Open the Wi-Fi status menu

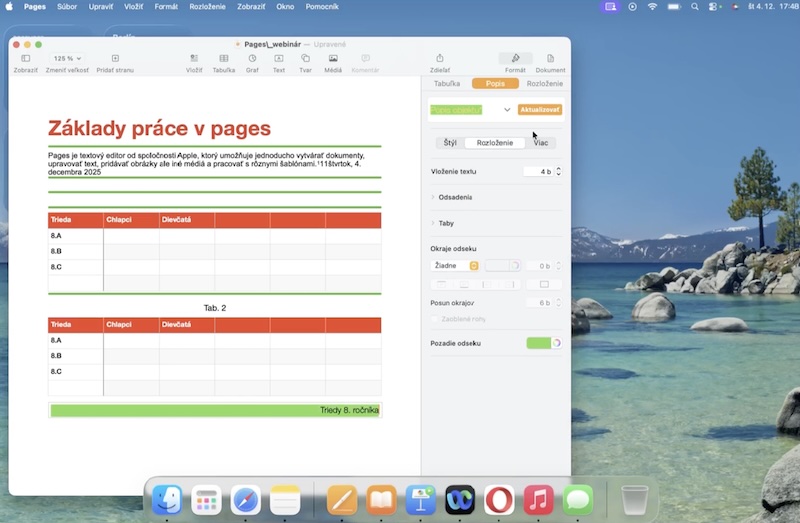point(652,7)
